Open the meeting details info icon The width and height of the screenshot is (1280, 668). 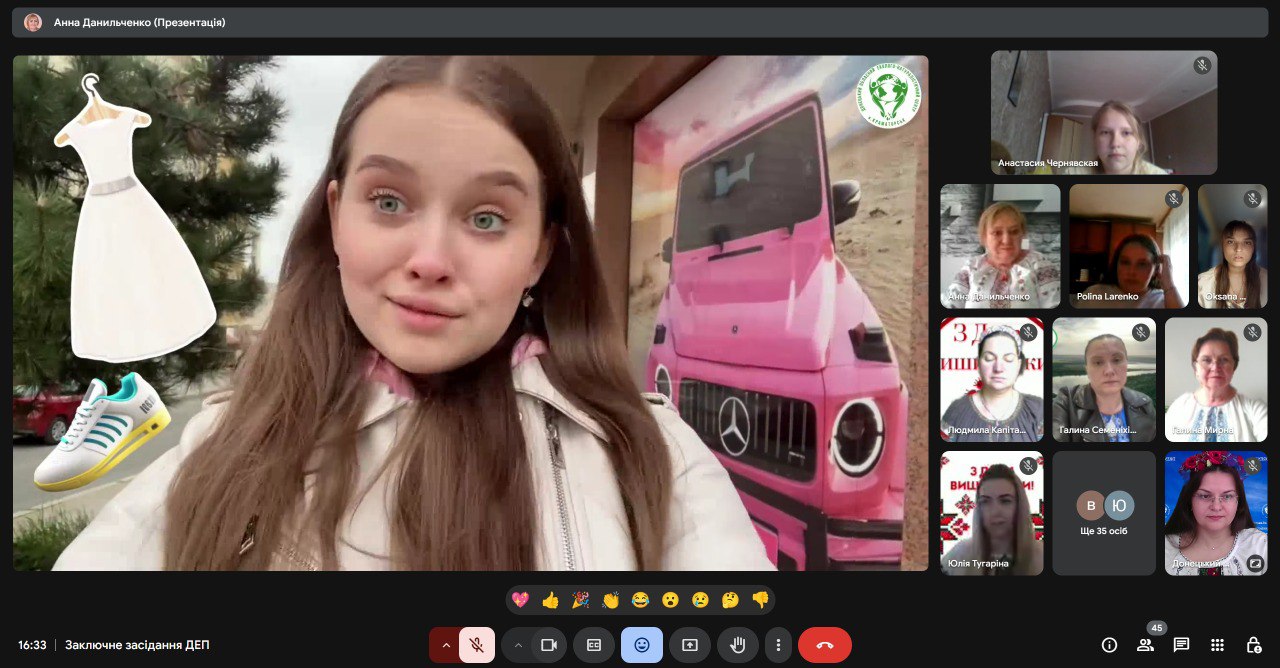click(1109, 645)
